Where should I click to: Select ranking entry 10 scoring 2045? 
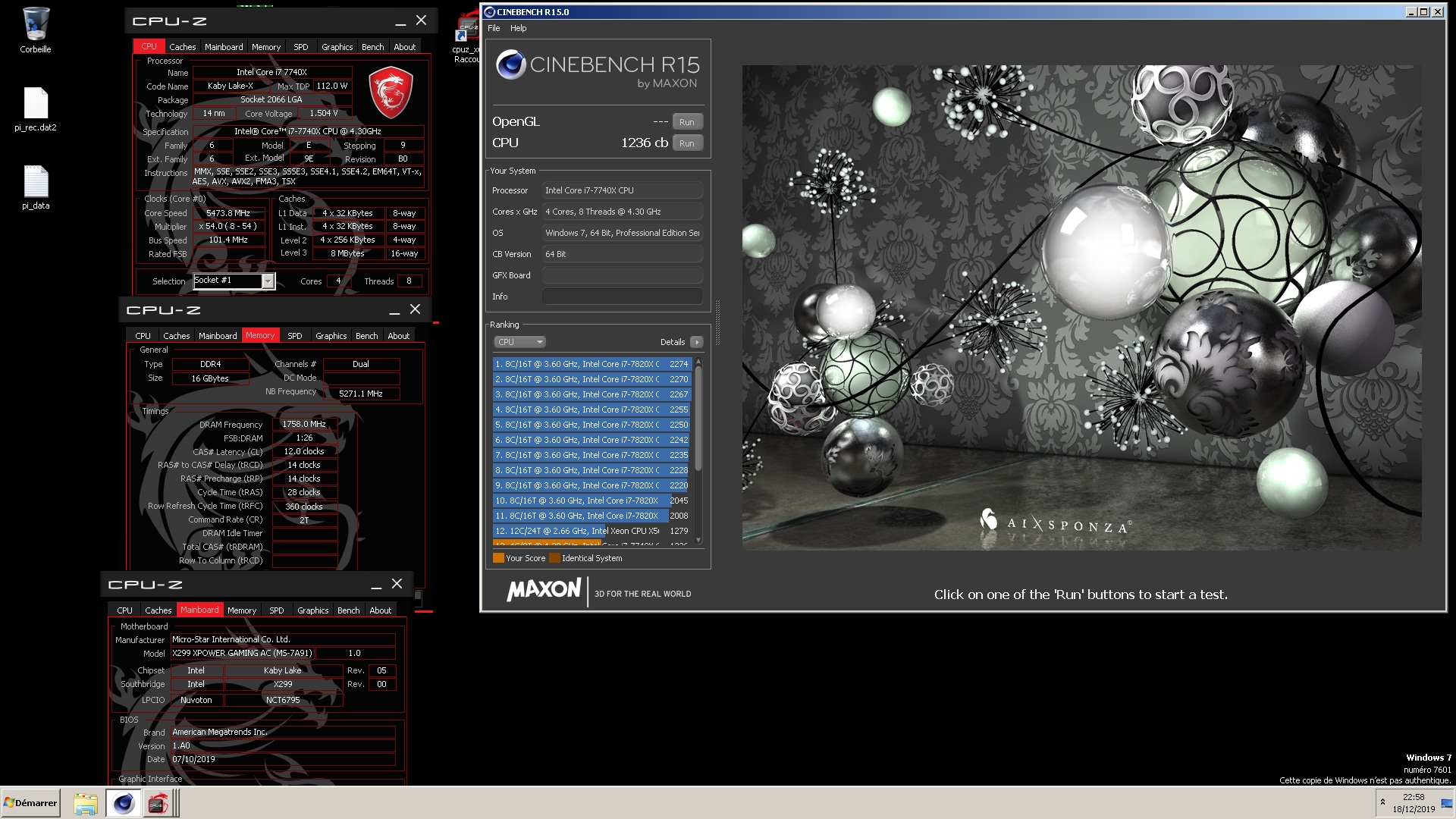click(x=591, y=500)
